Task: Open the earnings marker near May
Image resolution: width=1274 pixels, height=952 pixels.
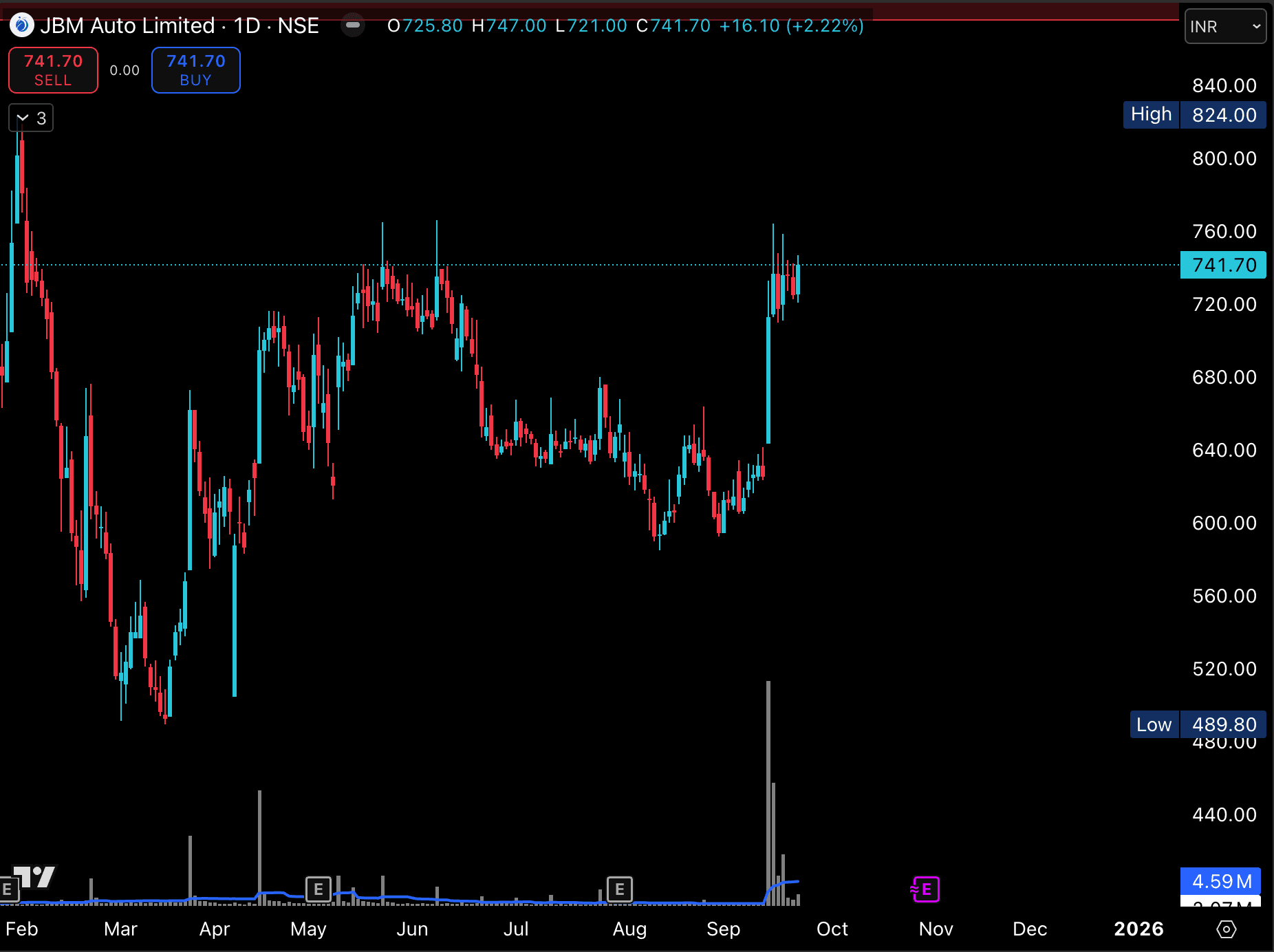Action: [x=318, y=889]
